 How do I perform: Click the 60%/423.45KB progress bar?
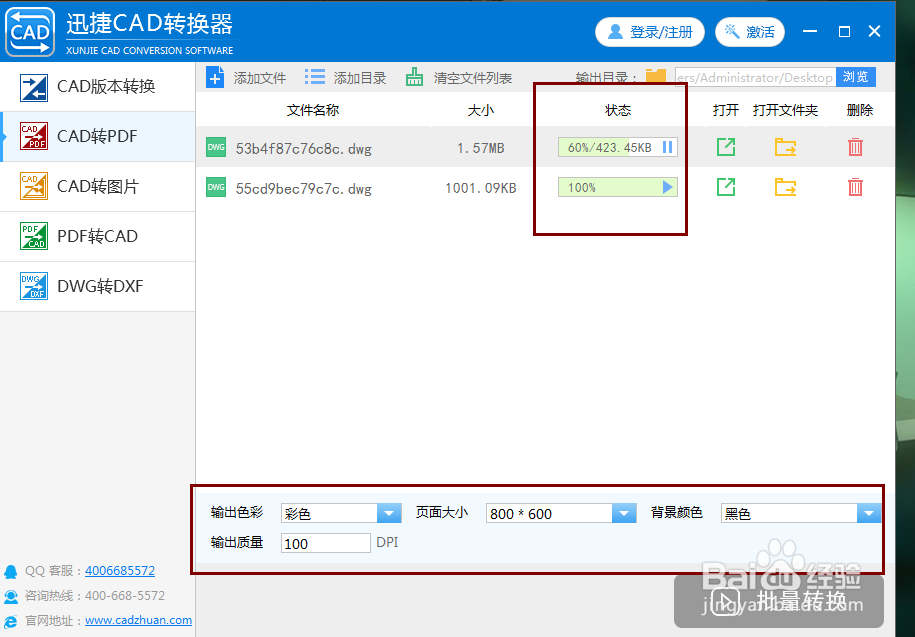pos(617,148)
